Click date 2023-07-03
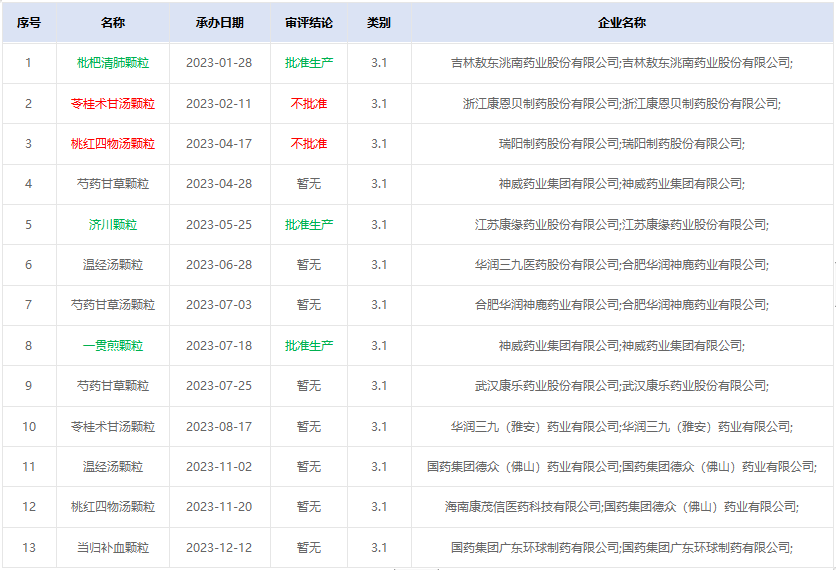The image size is (836, 570). (219, 305)
